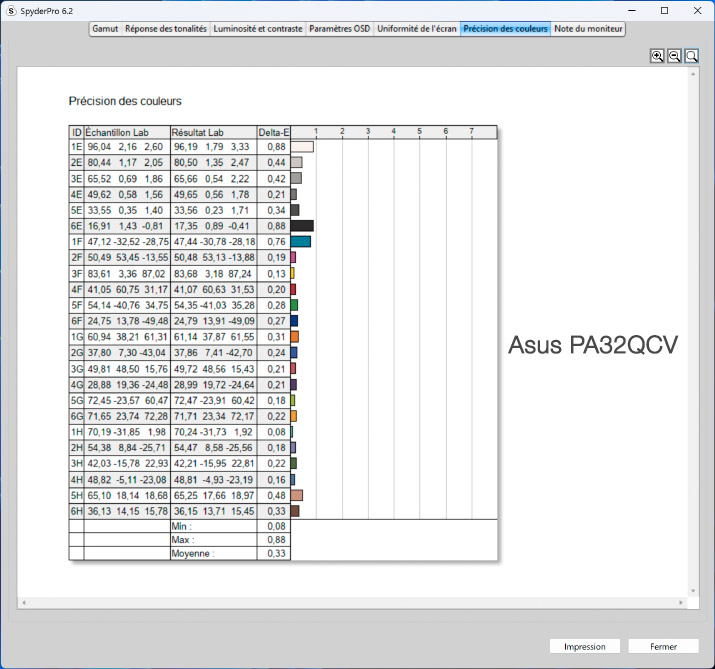This screenshot has height=669, width=715.
Task: Select the Paramètres OSD tab
Action: click(x=340, y=29)
